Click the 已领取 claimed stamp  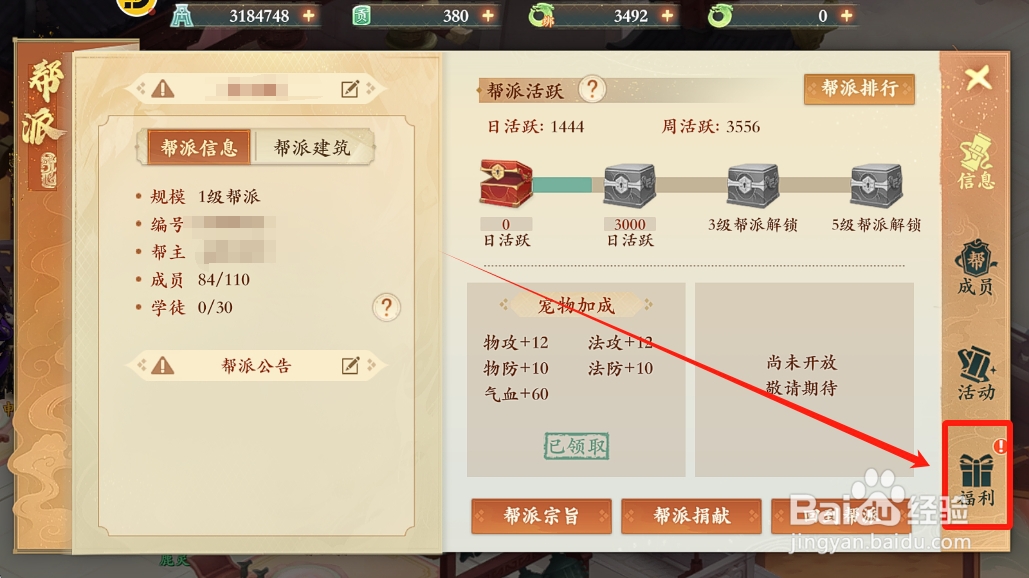coord(577,446)
